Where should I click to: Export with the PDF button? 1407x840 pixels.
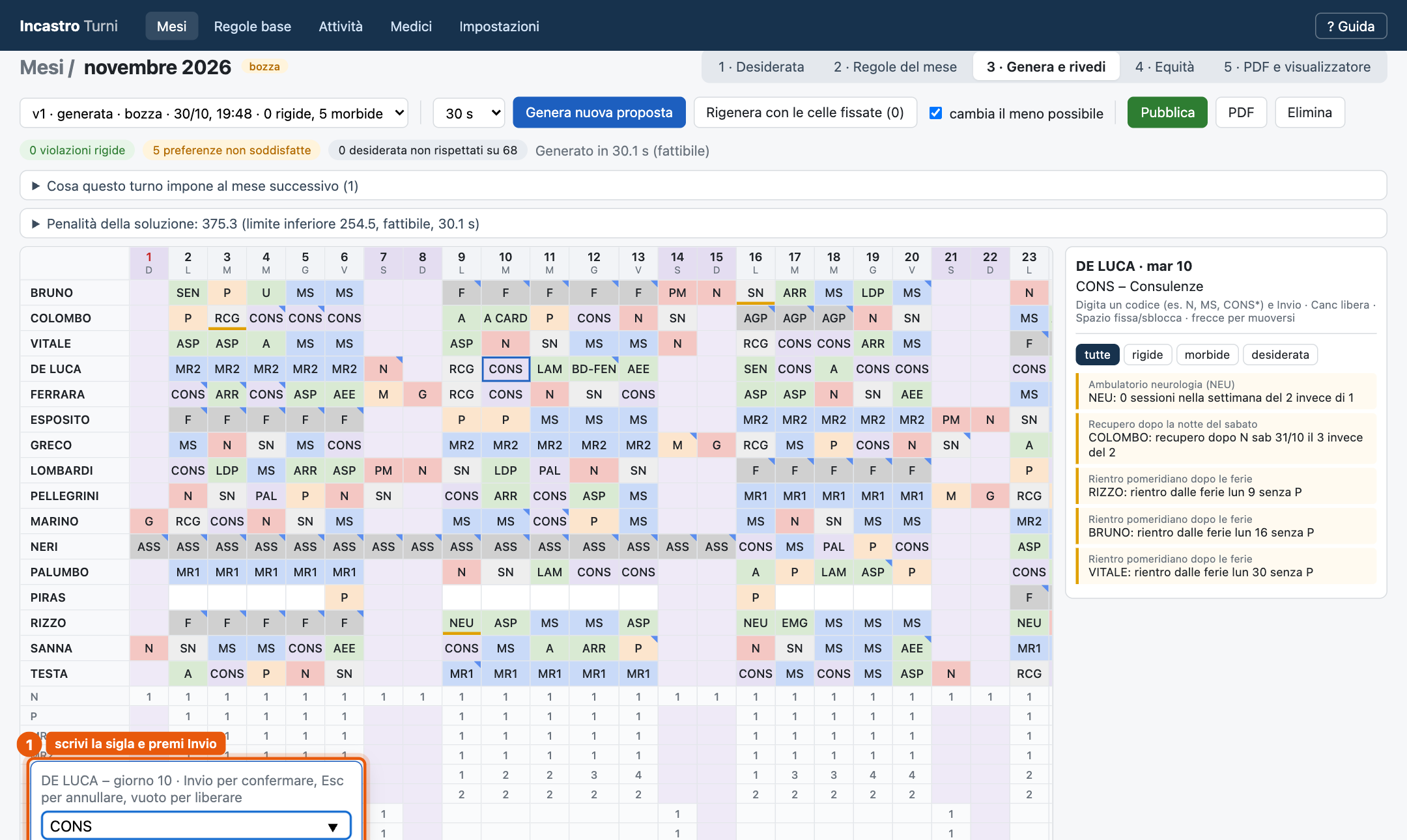pyautogui.click(x=1240, y=112)
